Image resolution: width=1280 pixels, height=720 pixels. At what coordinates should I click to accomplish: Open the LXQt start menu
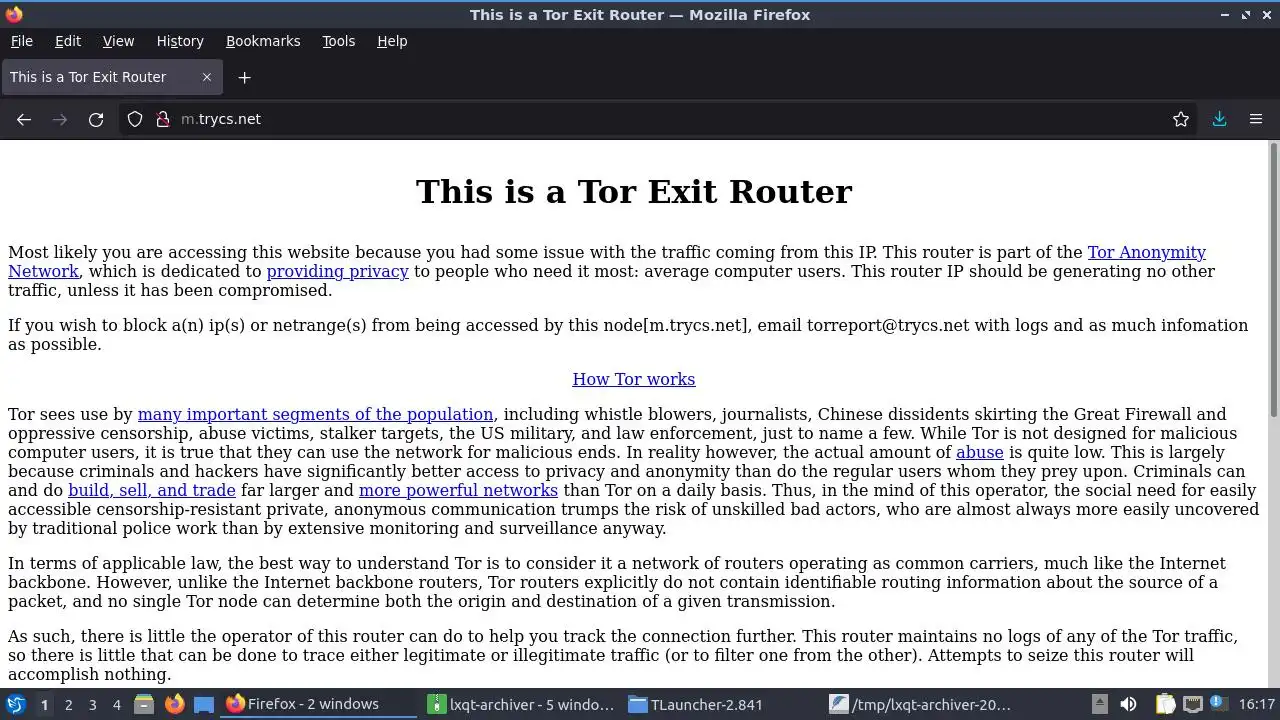click(15, 704)
